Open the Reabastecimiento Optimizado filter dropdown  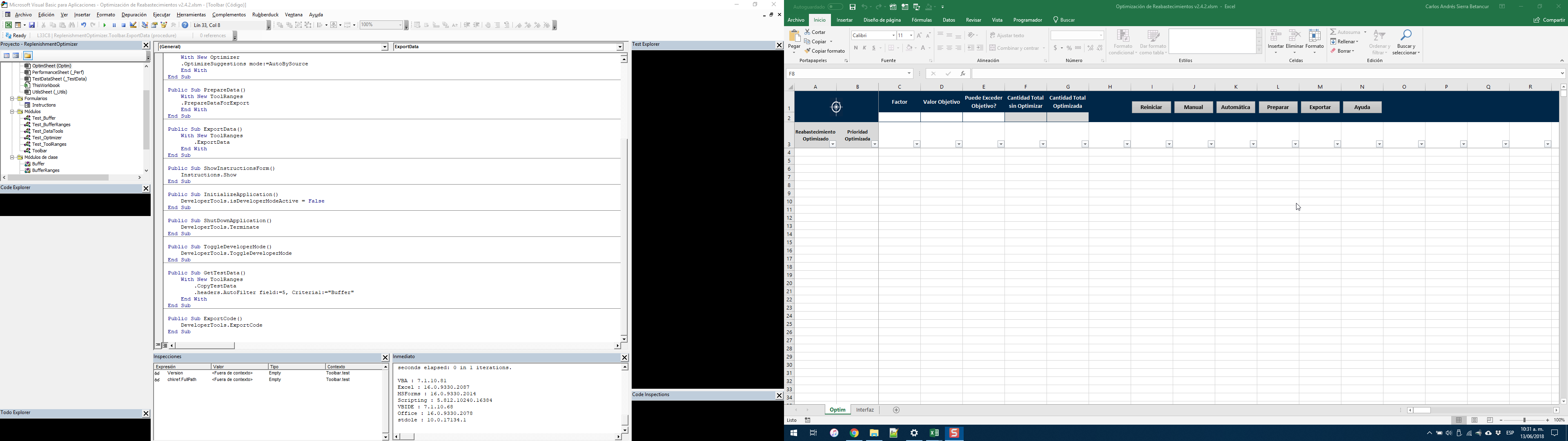click(833, 145)
